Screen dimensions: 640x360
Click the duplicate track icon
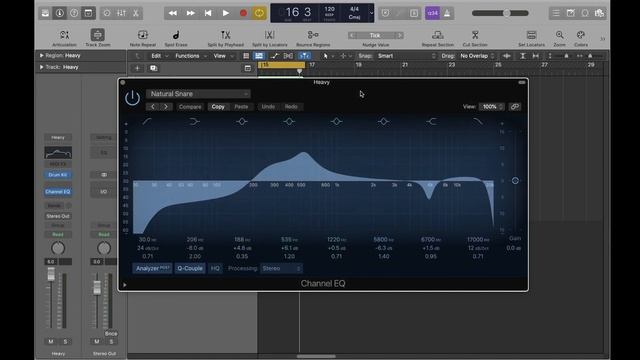pyautogui.click(x=153, y=68)
